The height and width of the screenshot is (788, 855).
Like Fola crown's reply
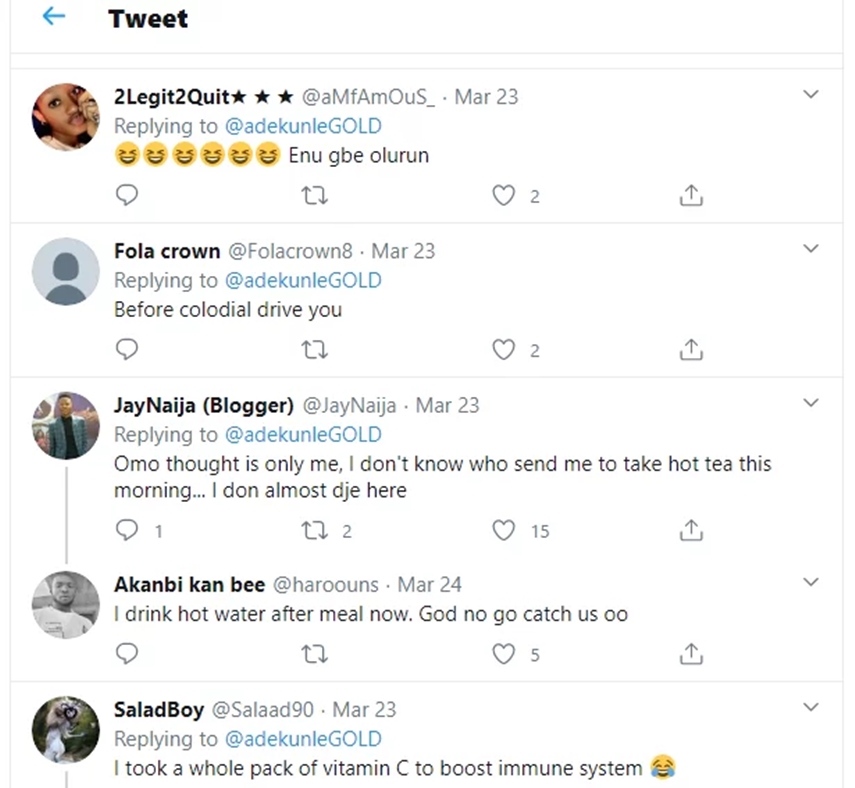(503, 349)
